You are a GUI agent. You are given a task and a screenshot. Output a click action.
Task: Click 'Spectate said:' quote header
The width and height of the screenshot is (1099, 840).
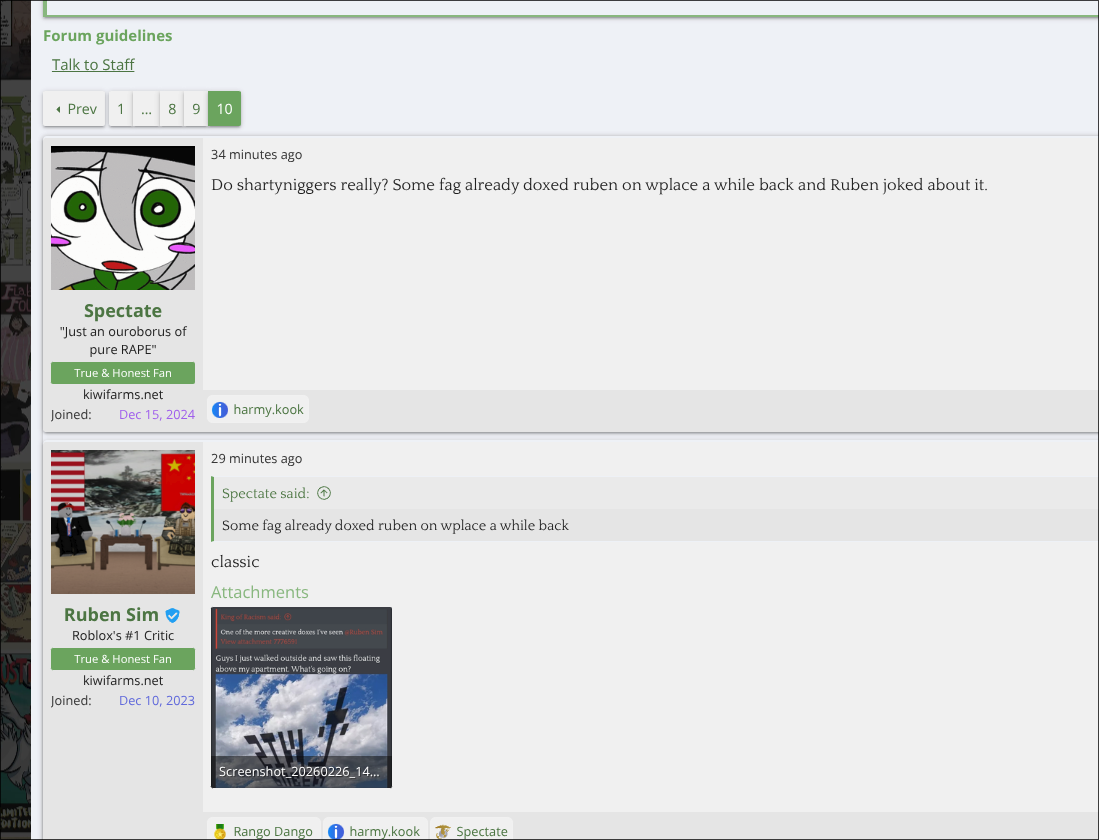(266, 494)
